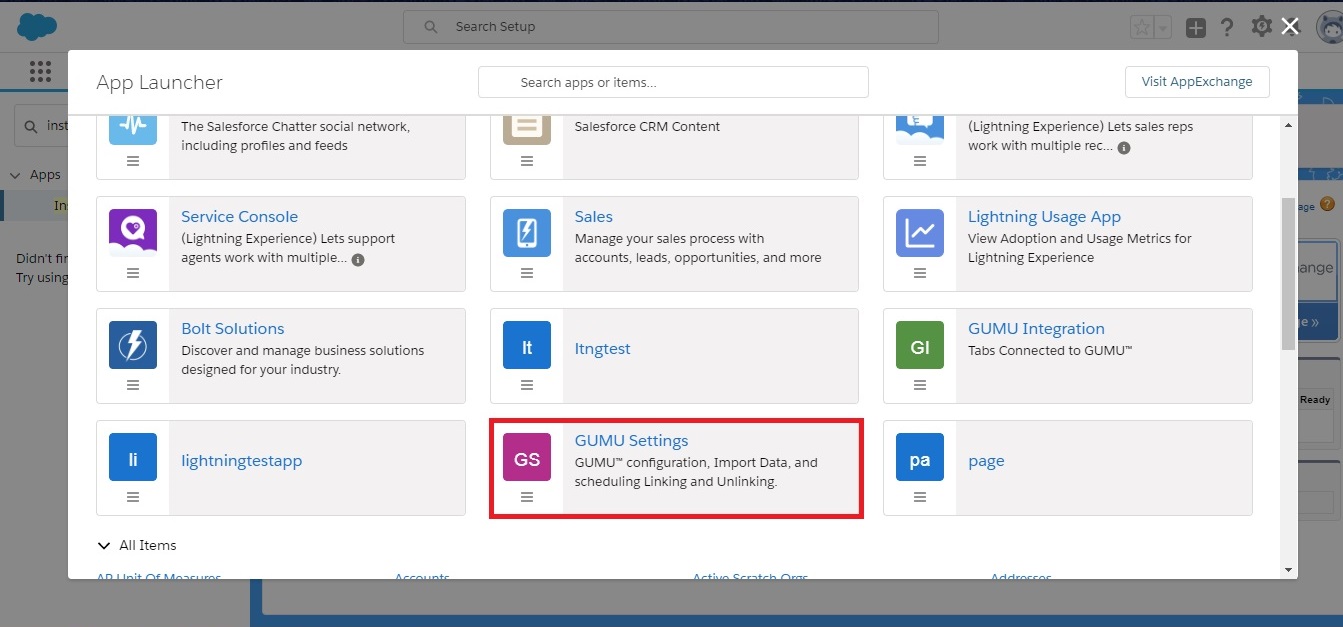The width and height of the screenshot is (1343, 627).
Task: Click the App Launcher scrollbar up arrow
Action: [x=1288, y=125]
